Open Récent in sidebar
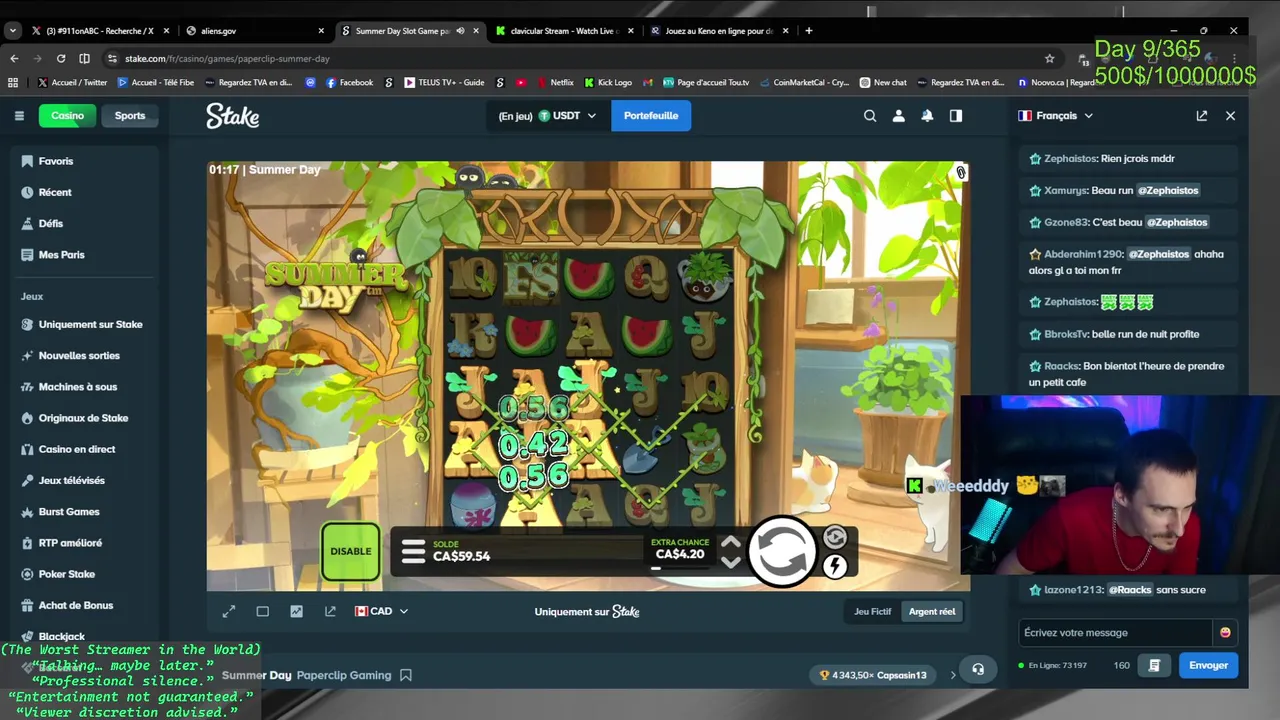Viewport: 1280px width, 720px height. point(84,192)
